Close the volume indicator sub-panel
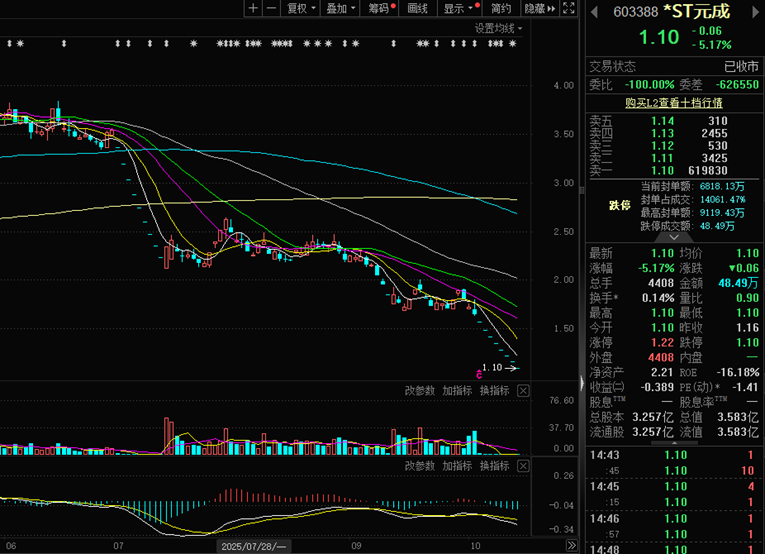The image size is (765, 554). 523,391
